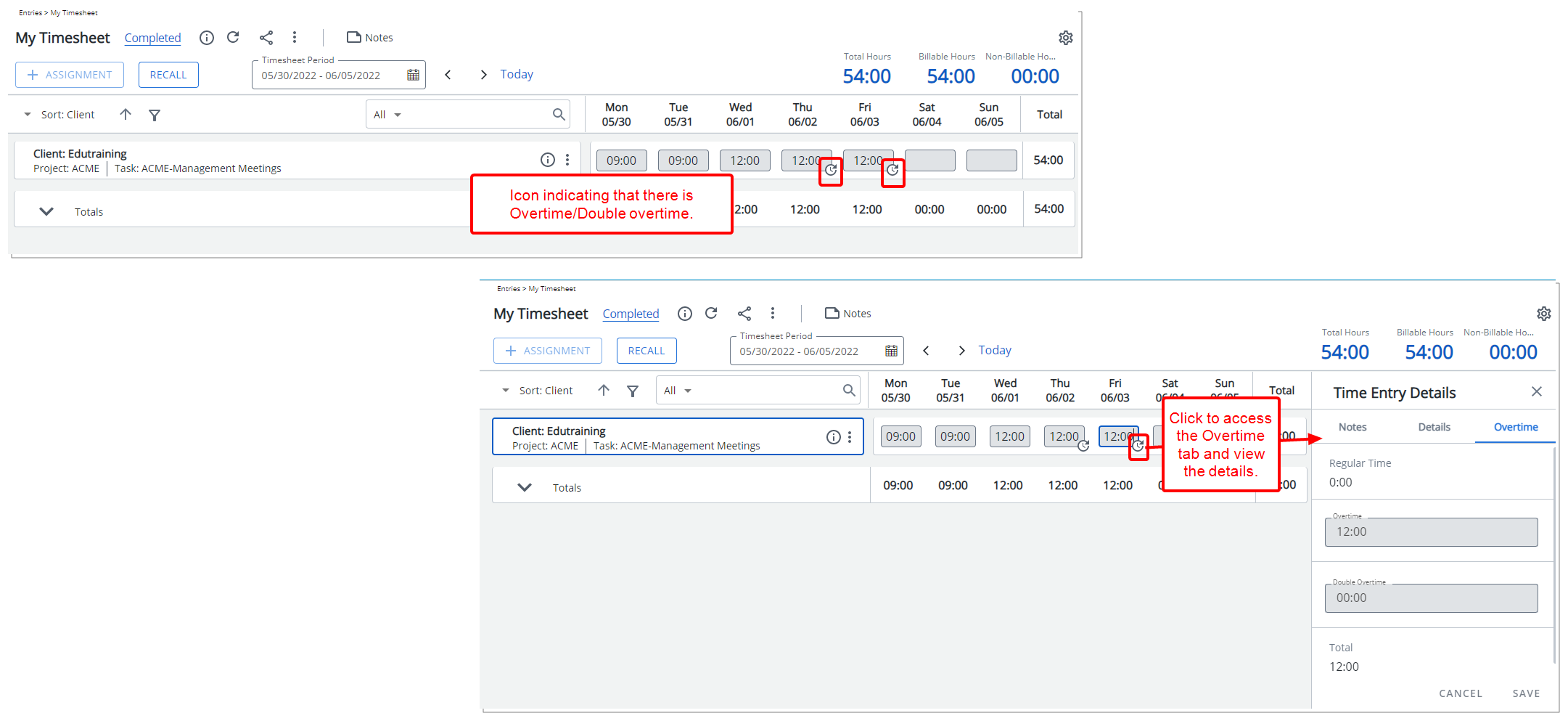Toggle ascending sort arrow in upper timesheet

click(x=126, y=115)
